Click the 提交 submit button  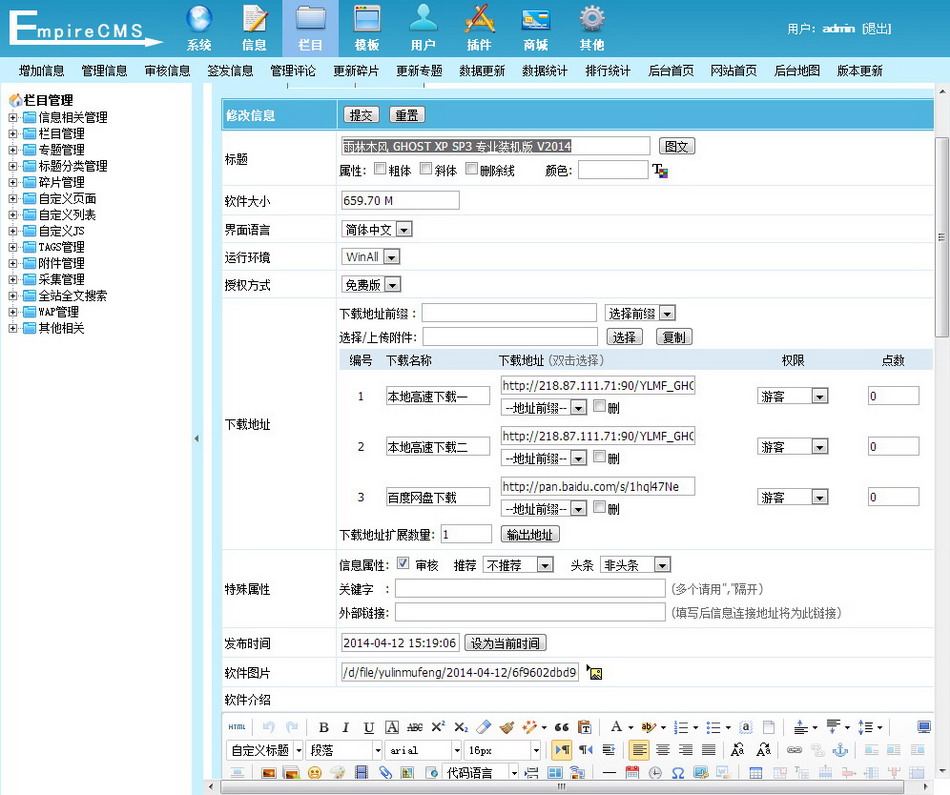tap(361, 115)
